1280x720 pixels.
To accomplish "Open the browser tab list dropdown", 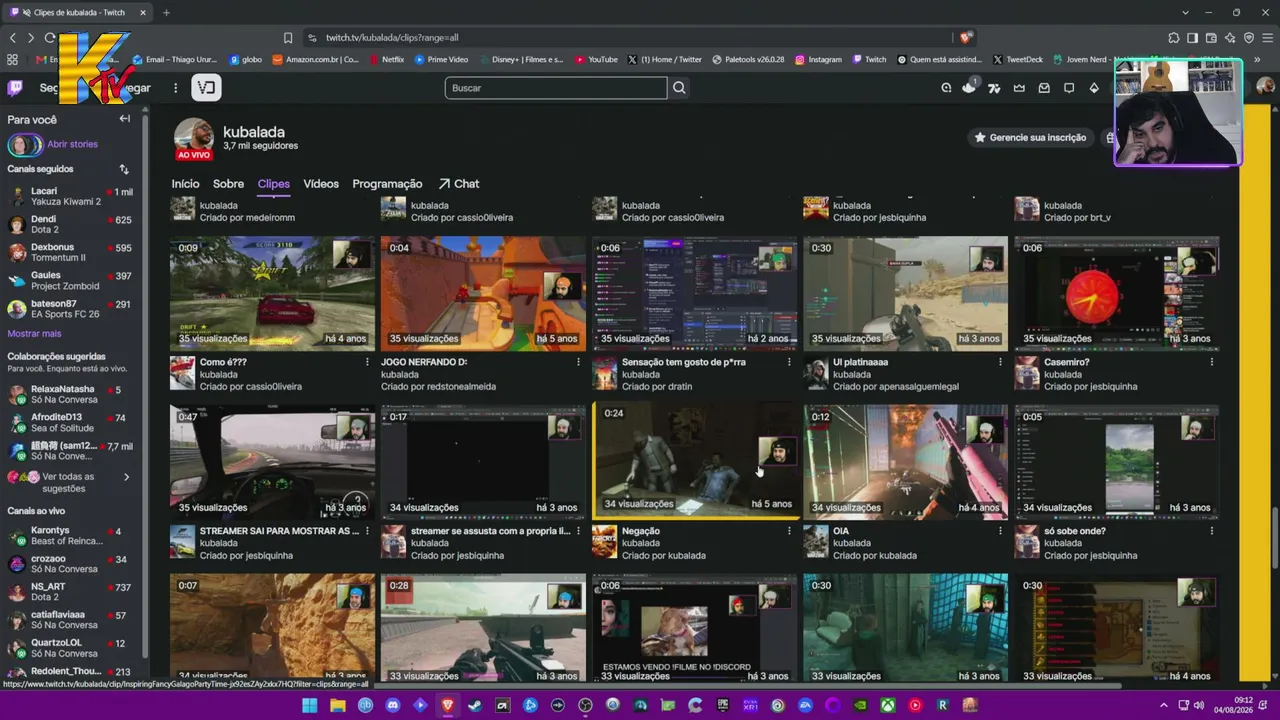I will pyautogui.click(x=1185, y=12).
